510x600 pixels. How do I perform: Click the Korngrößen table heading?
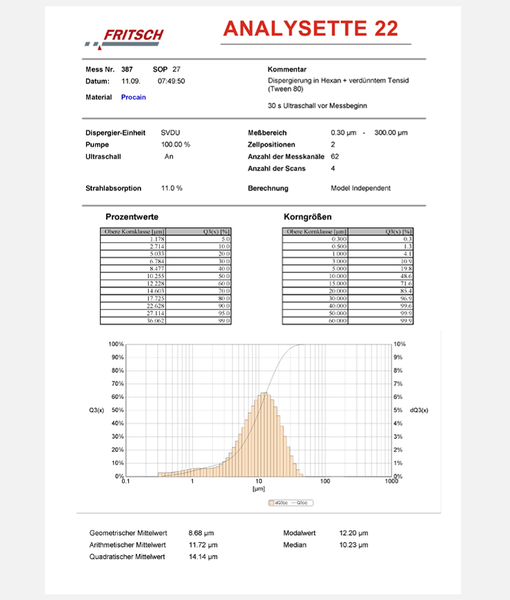pos(308,217)
